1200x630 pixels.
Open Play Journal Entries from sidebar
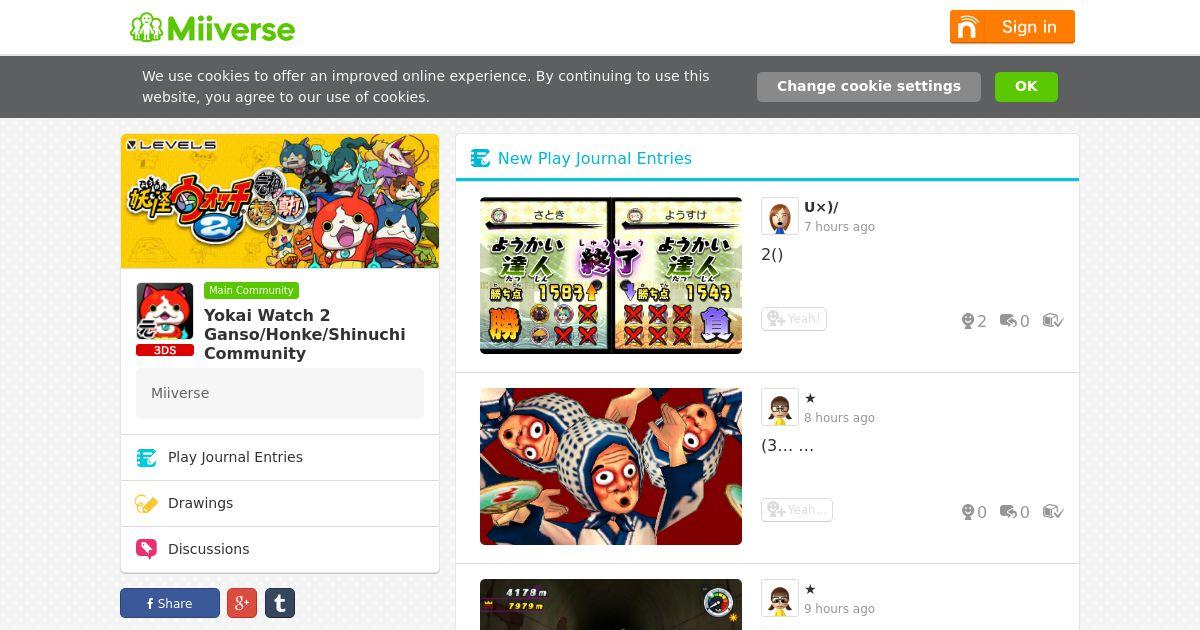280,457
